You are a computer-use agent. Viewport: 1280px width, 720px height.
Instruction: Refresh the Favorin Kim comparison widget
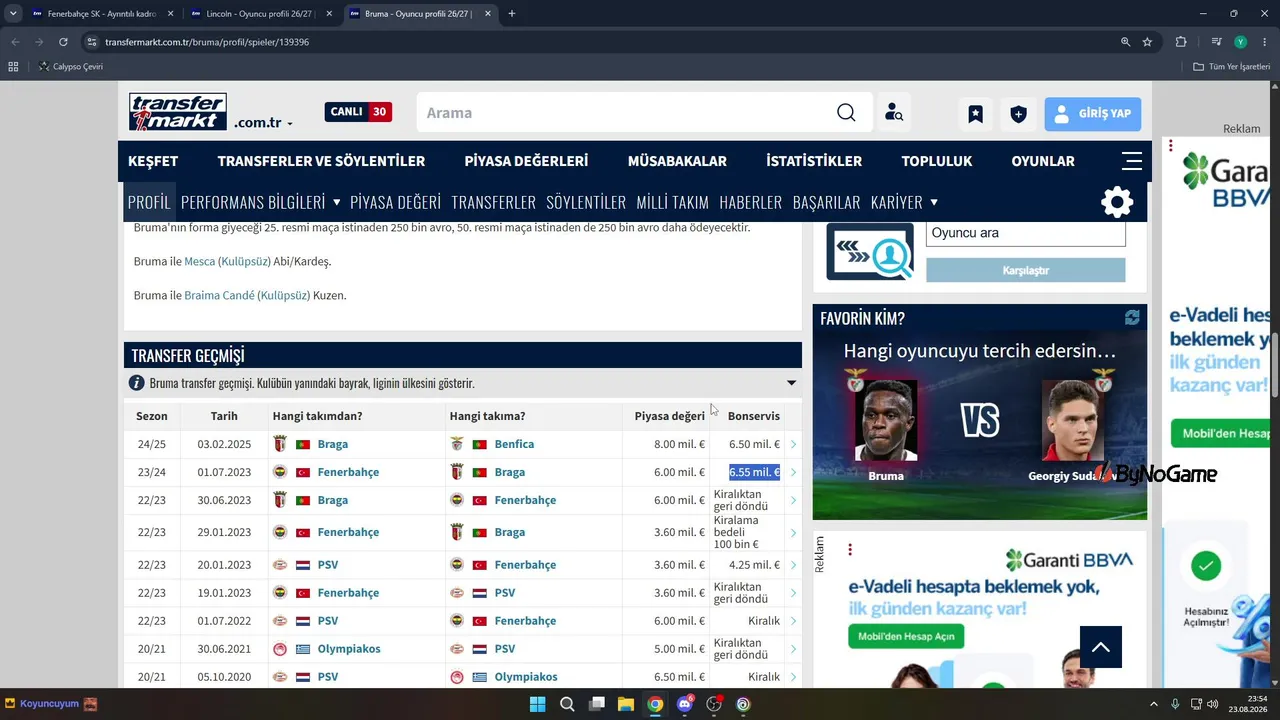click(x=1132, y=317)
